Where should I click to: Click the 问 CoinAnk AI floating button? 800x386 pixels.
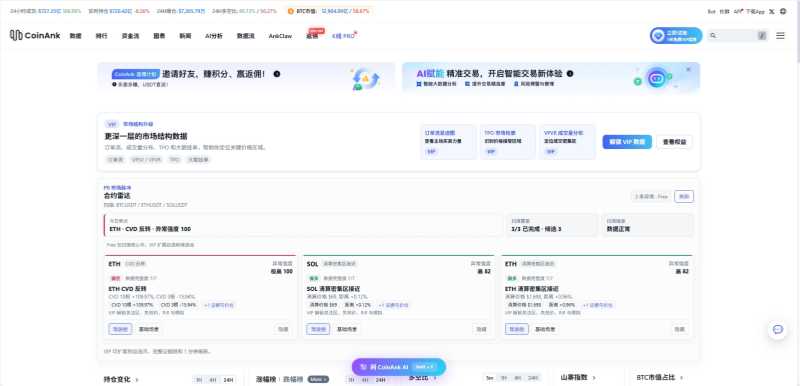pyautogui.click(x=398, y=367)
